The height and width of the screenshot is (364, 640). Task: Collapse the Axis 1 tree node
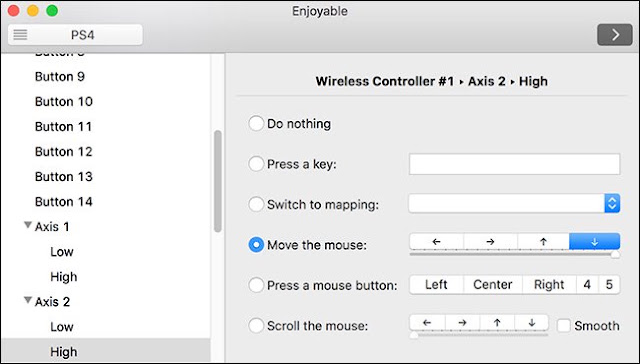(x=28, y=225)
